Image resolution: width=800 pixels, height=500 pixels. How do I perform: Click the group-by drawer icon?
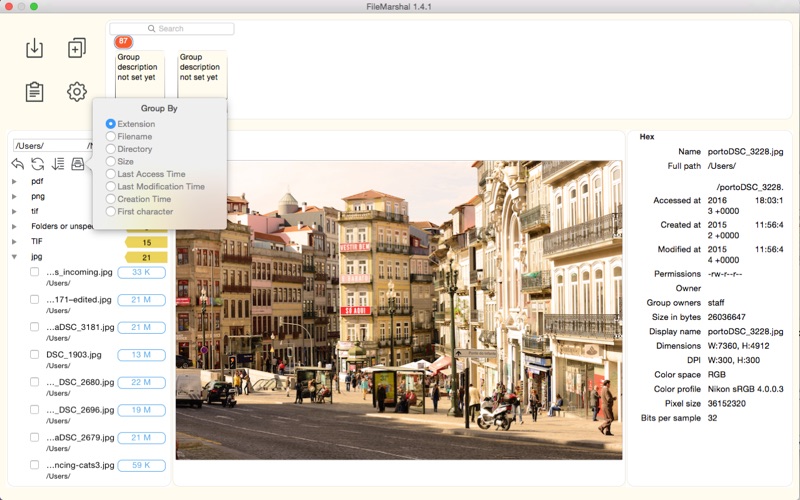pyautogui.click(x=78, y=164)
